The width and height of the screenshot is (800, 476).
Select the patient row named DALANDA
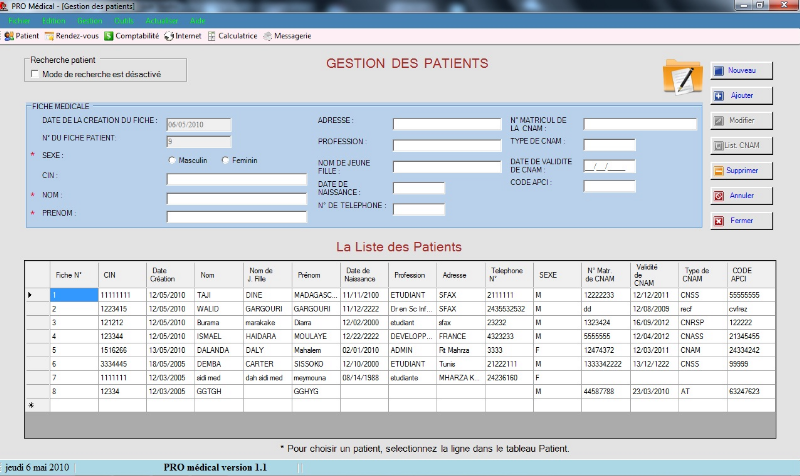point(218,351)
